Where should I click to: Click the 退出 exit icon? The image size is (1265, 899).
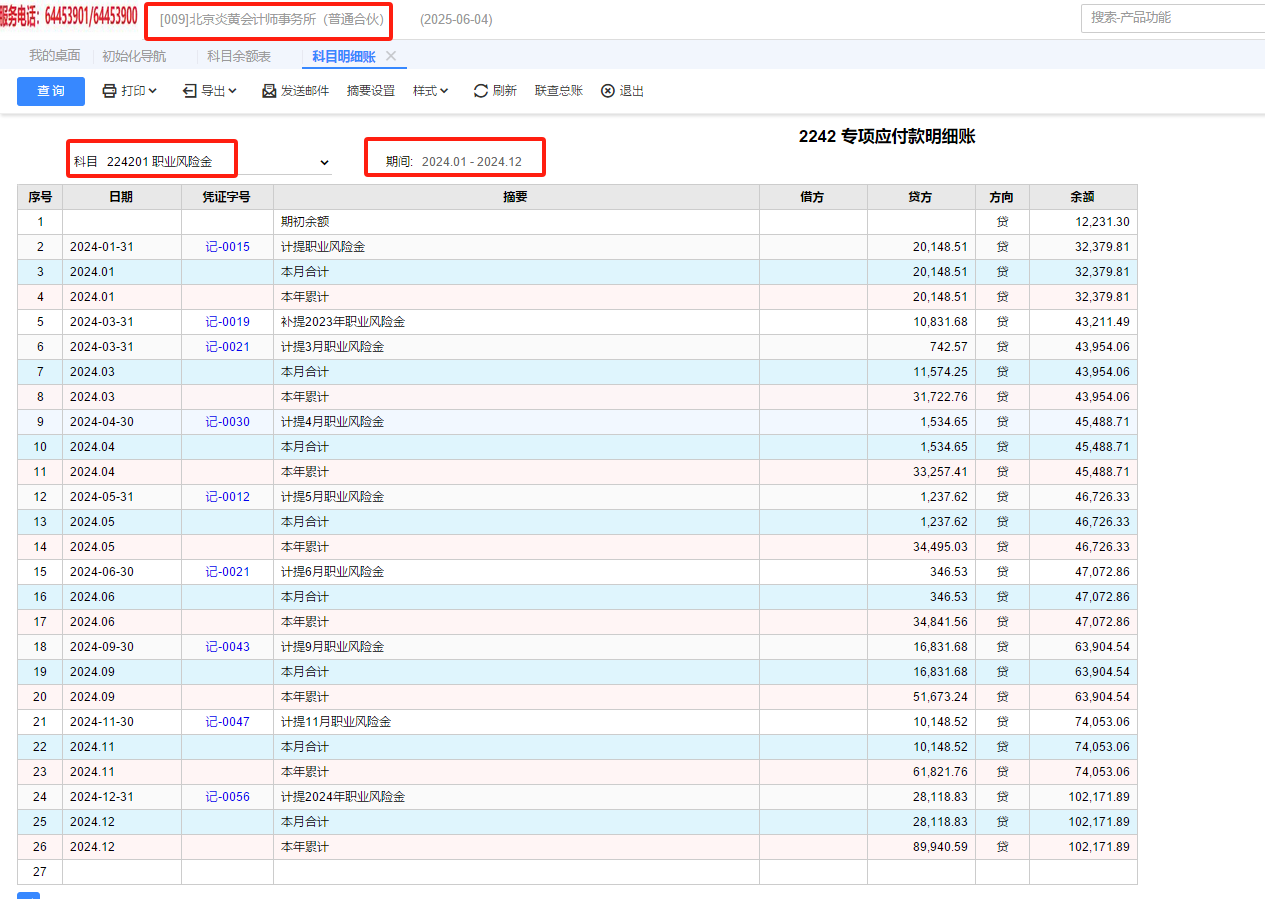[x=608, y=91]
